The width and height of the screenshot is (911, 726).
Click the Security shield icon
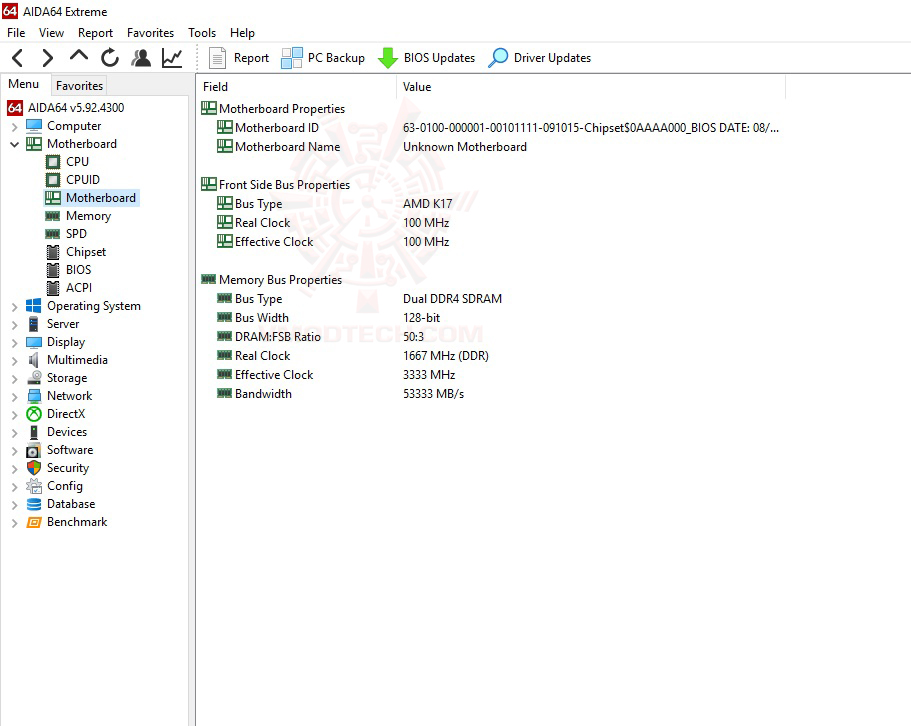pos(34,468)
